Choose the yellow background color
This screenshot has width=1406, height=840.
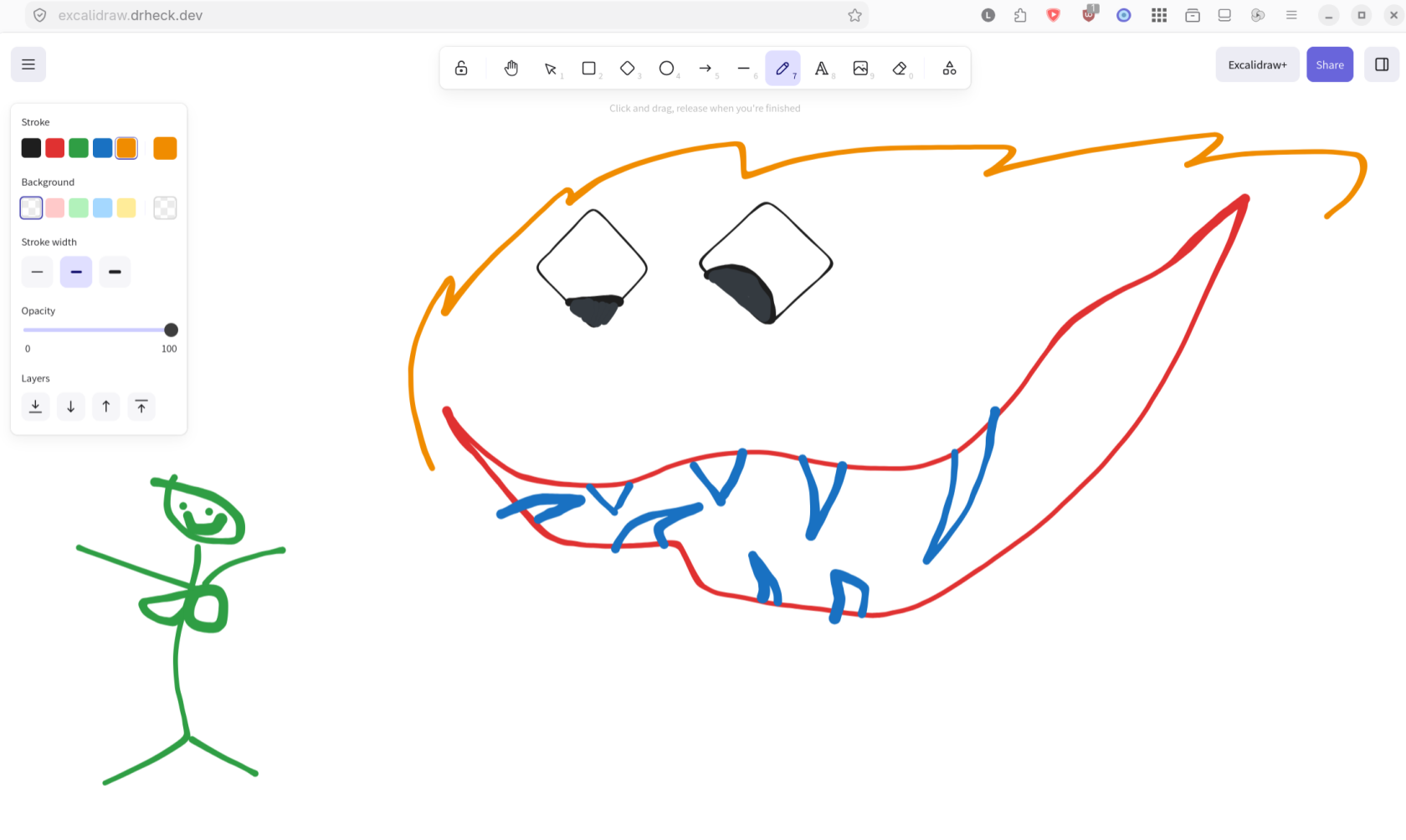tap(126, 207)
